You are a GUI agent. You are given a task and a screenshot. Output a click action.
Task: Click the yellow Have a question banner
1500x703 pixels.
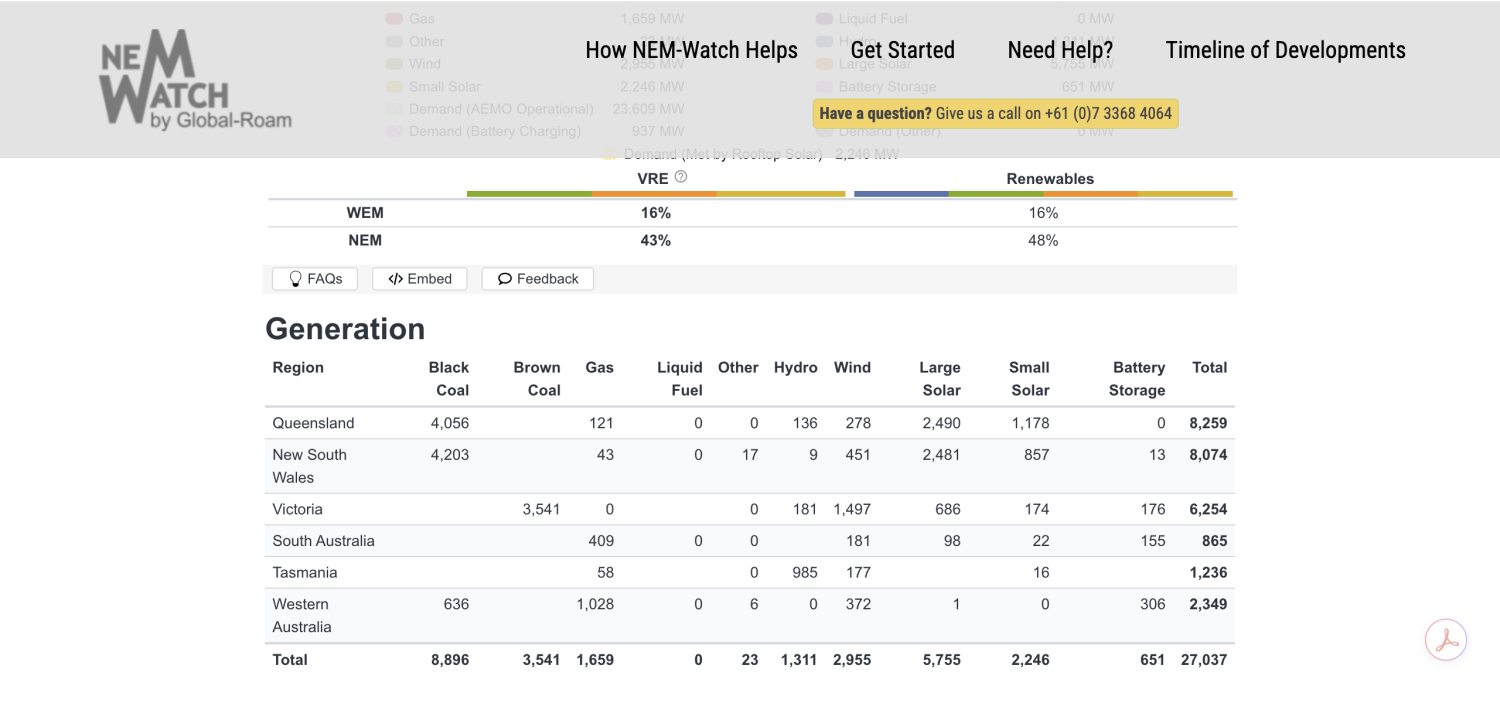click(996, 114)
